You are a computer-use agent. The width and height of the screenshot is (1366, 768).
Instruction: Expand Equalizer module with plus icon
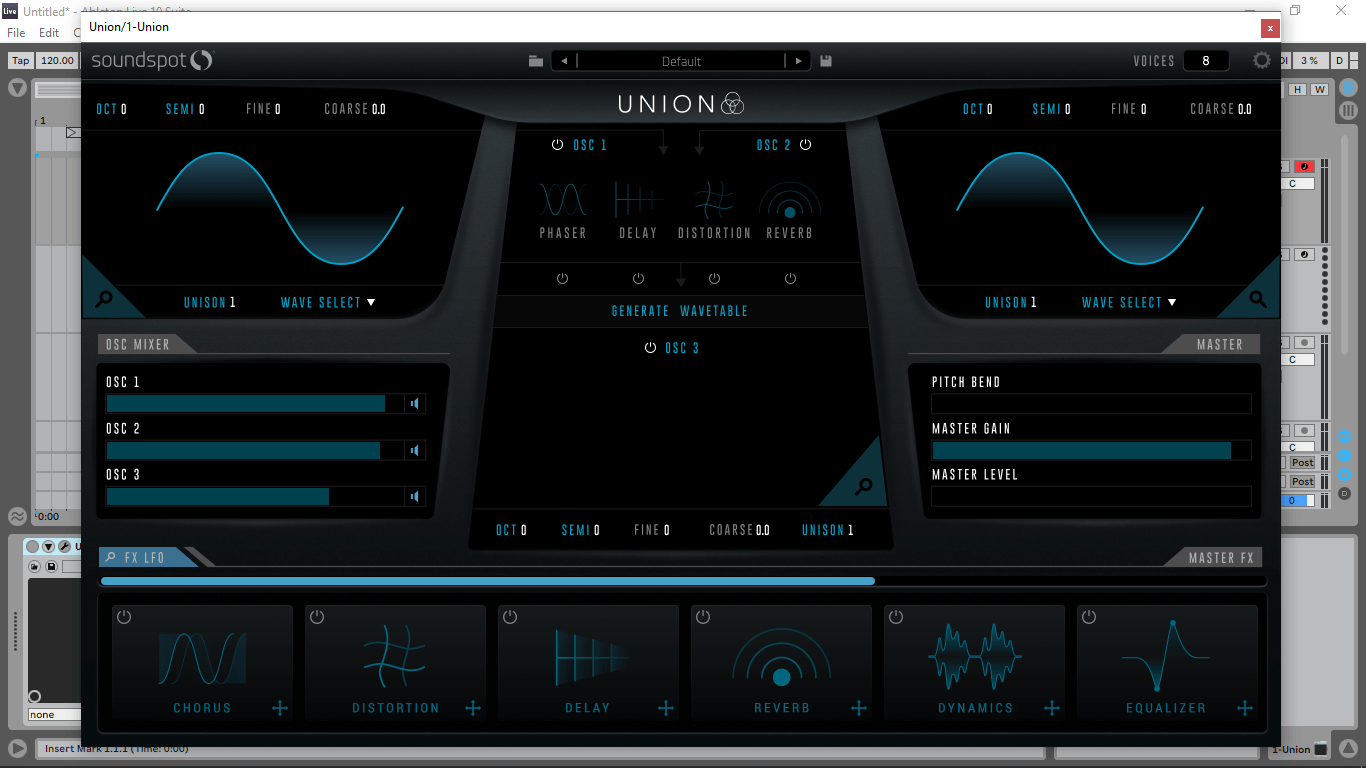(1245, 708)
